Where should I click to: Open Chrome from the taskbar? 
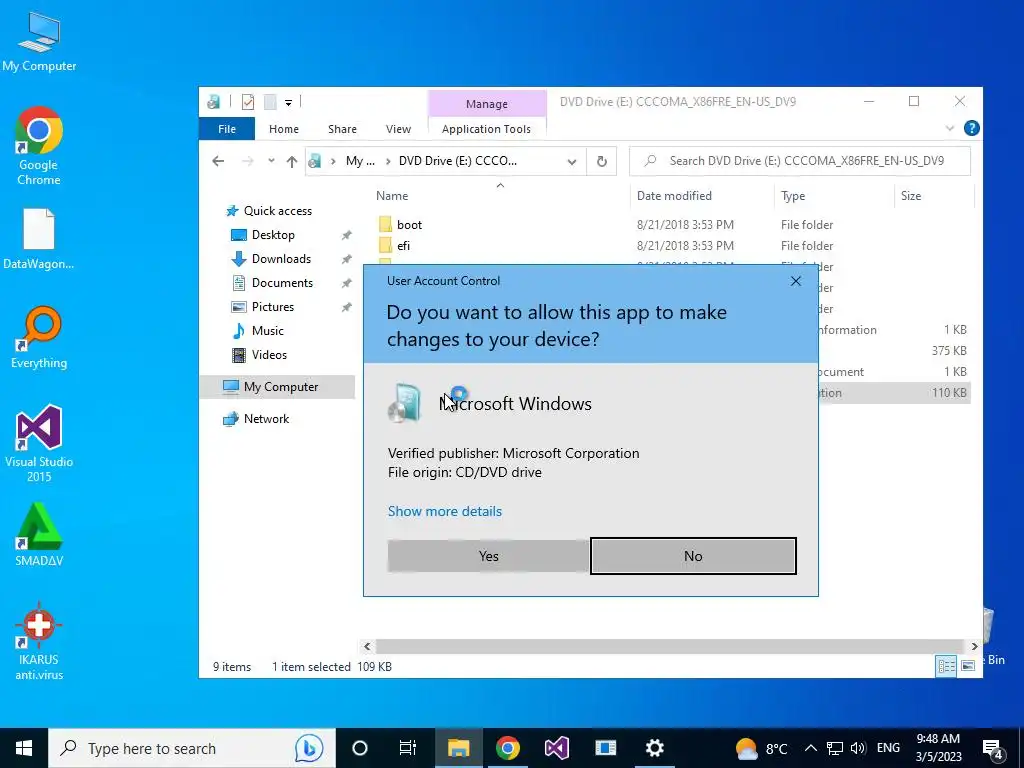pos(507,748)
